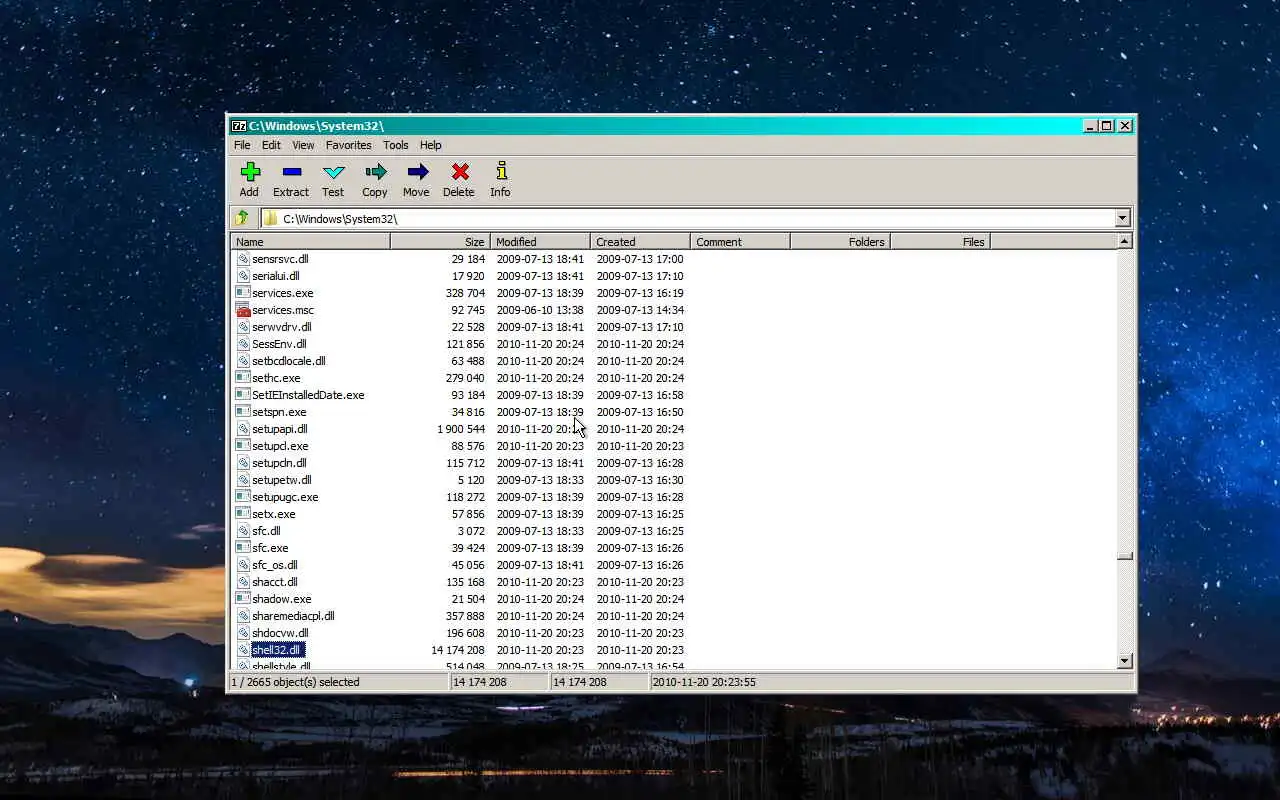Select the file setupdn.dll
Viewport: 1280px width, 800px height.
tap(279, 463)
